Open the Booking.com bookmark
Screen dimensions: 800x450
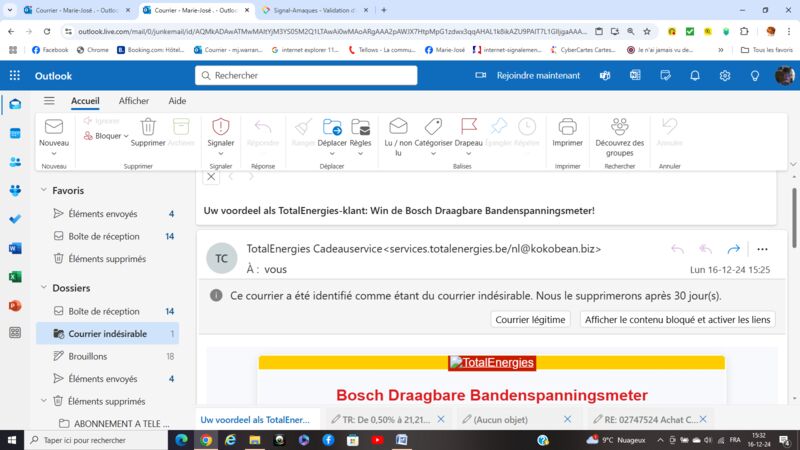pyautogui.click(x=151, y=50)
